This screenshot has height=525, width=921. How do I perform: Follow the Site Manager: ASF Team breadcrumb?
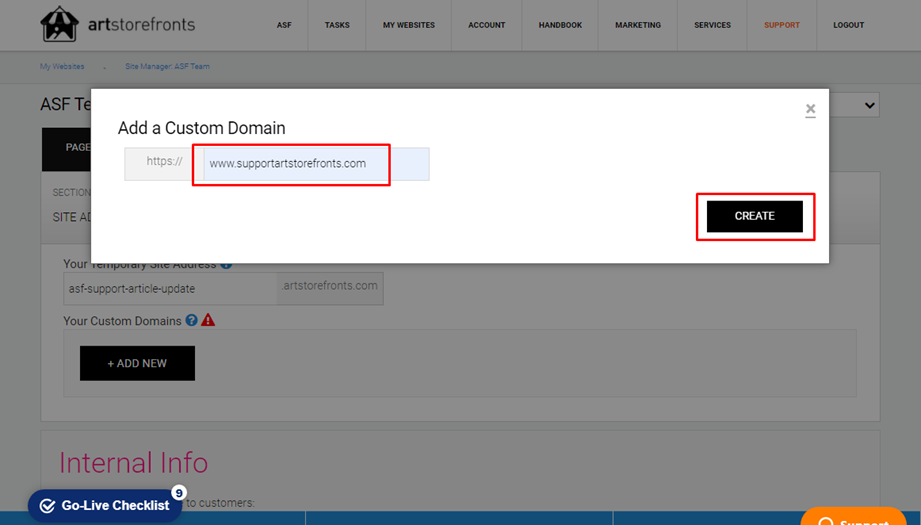pyautogui.click(x=167, y=66)
